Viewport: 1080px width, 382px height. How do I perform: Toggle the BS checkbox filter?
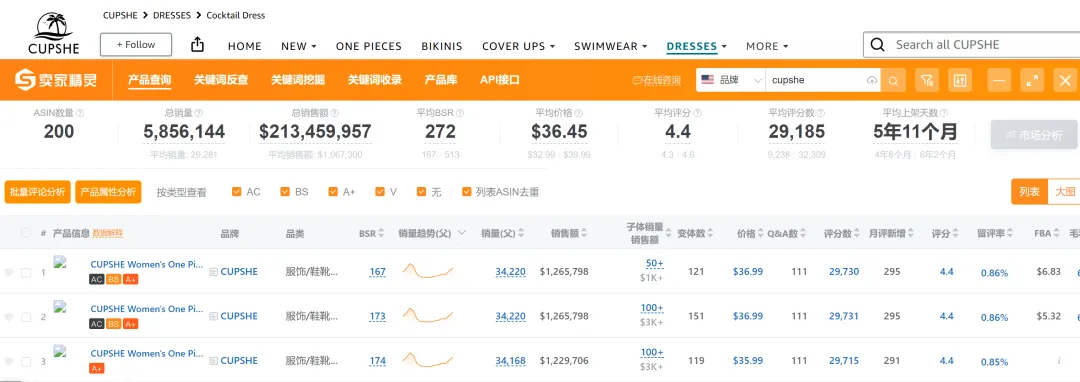tap(285, 192)
